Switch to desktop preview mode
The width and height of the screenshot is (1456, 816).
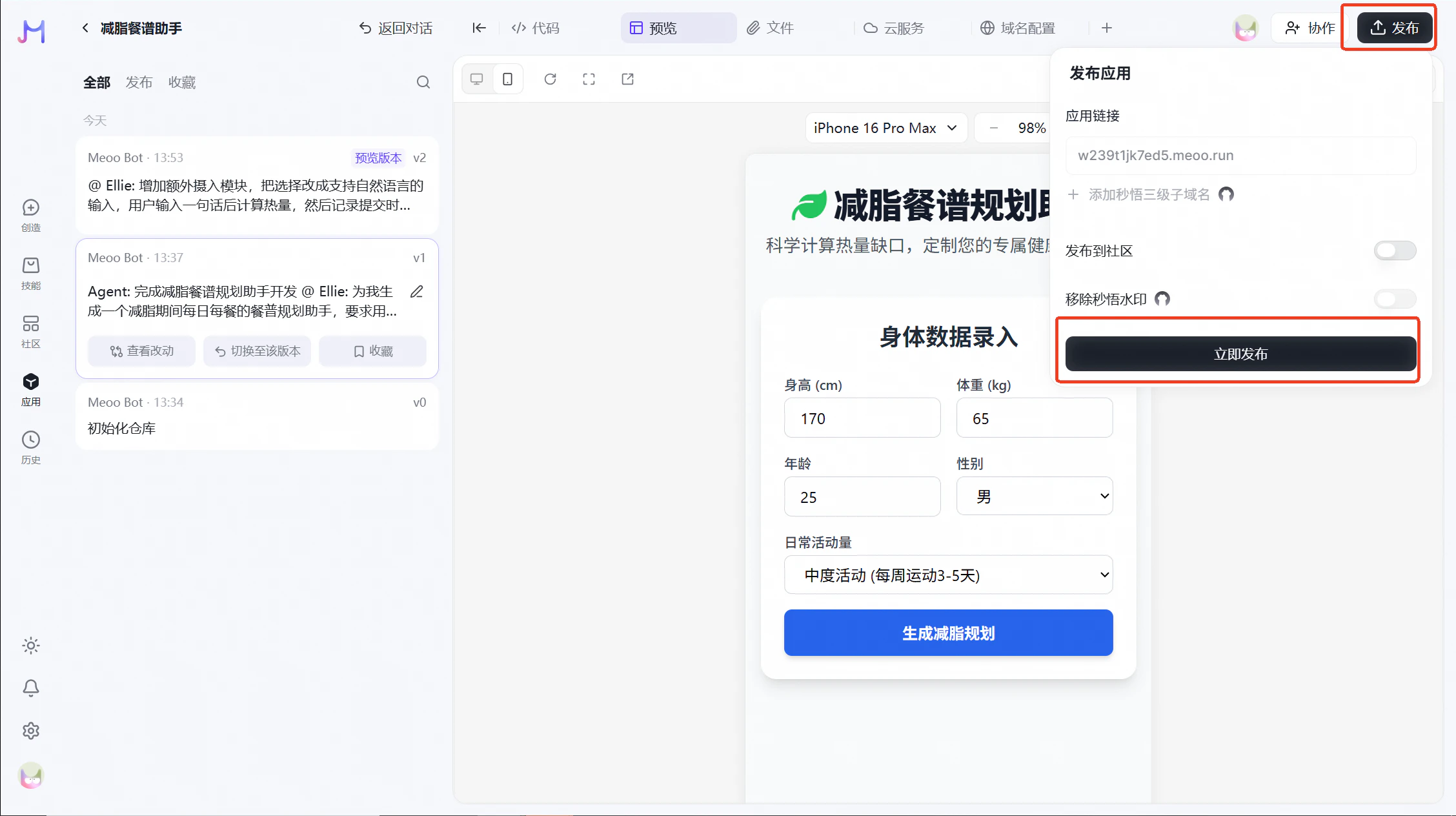[477, 79]
